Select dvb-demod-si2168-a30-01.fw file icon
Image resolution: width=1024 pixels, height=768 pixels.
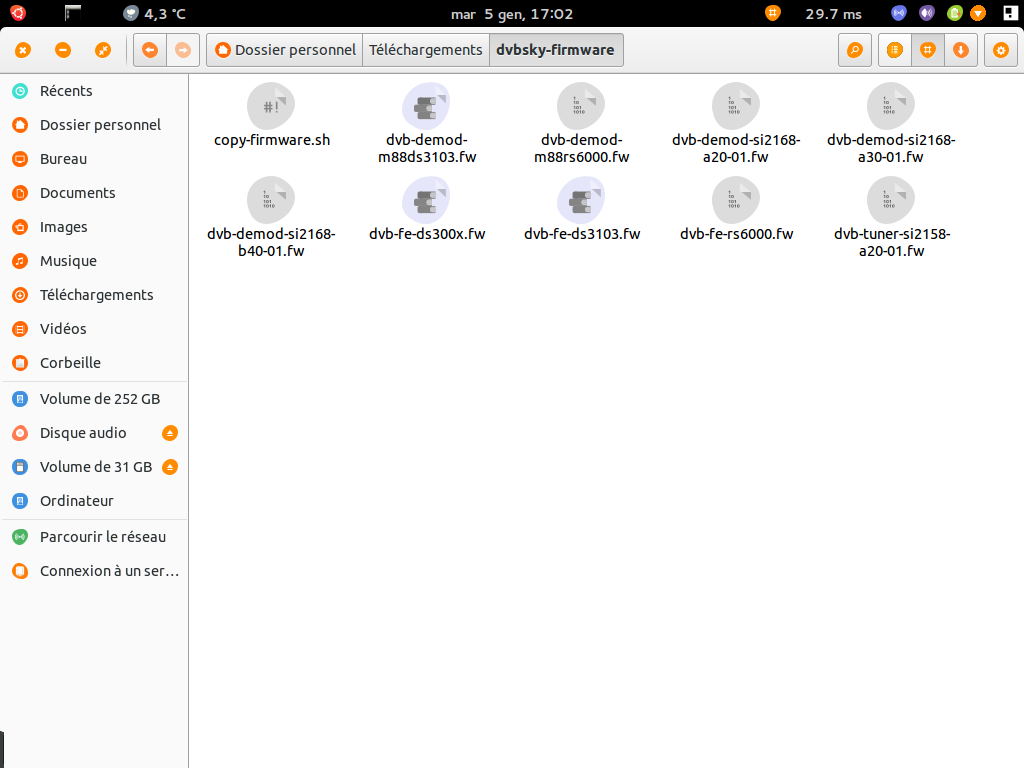click(890, 106)
